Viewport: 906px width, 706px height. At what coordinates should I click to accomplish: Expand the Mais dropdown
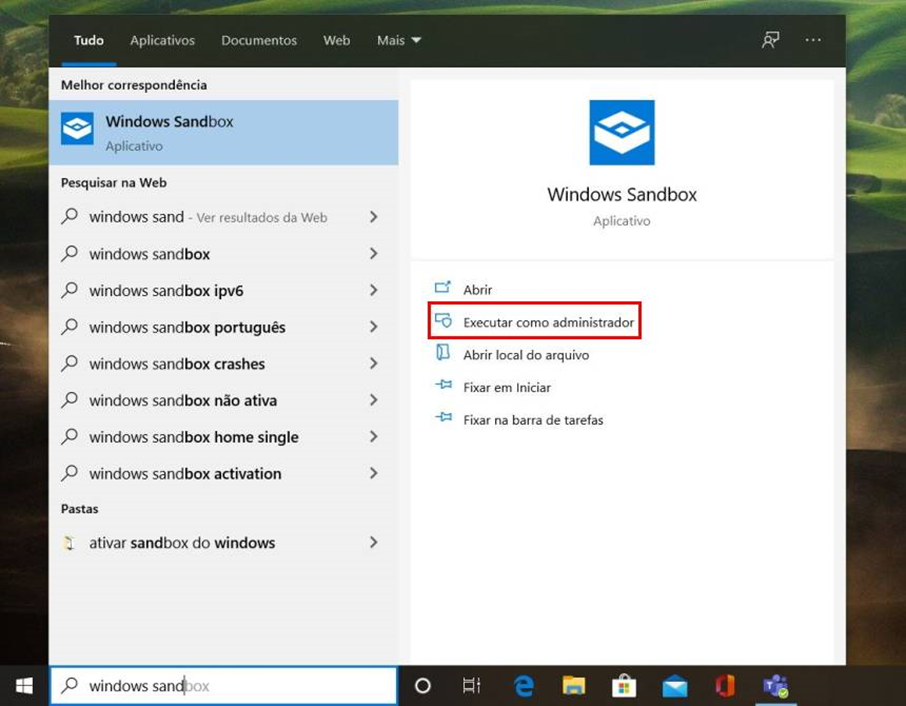[x=399, y=40]
